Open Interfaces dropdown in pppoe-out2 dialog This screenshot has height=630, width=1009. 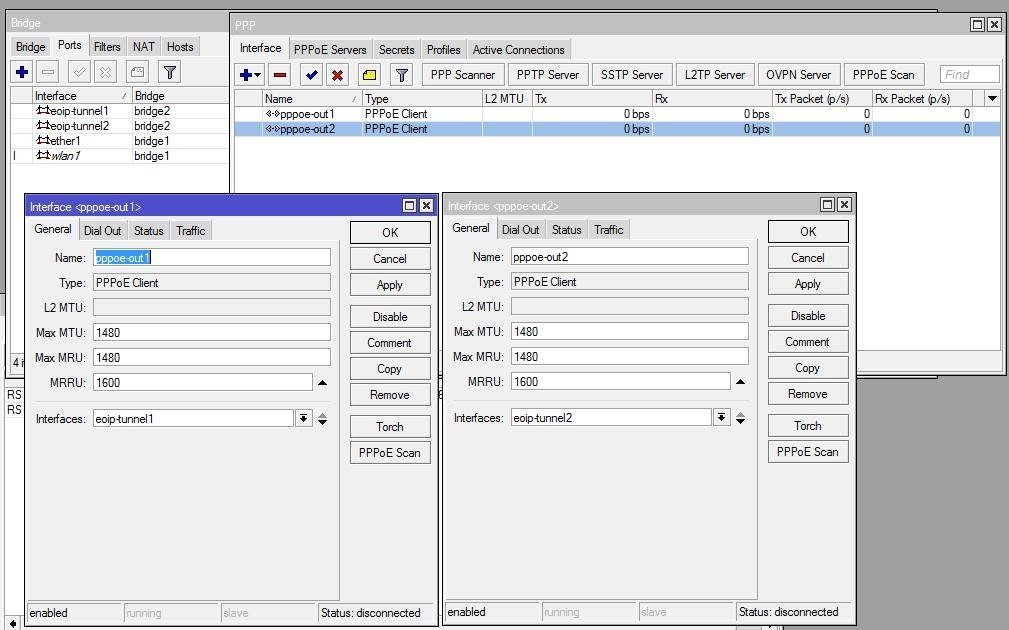click(x=721, y=418)
